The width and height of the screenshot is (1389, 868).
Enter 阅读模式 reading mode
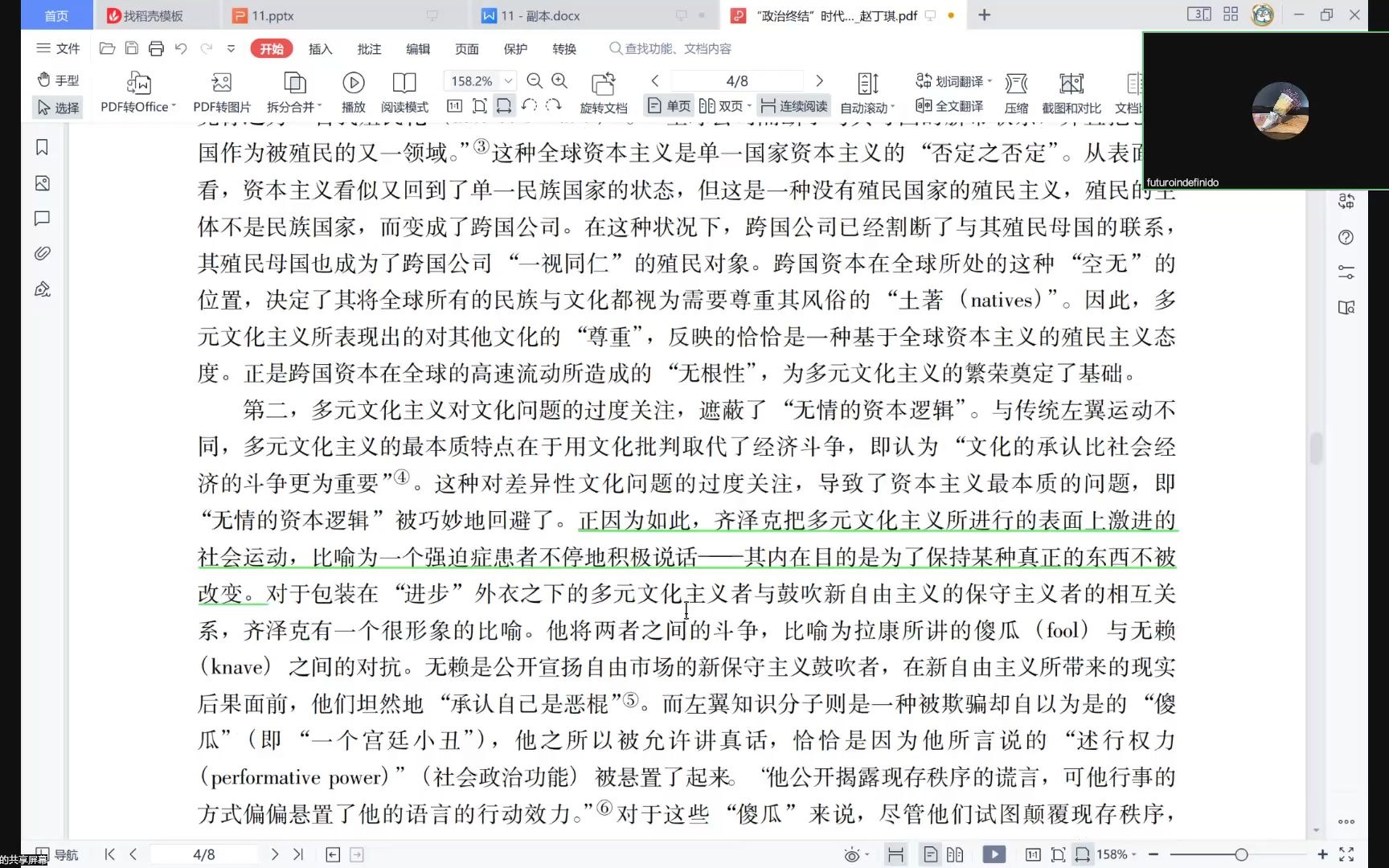click(x=404, y=92)
